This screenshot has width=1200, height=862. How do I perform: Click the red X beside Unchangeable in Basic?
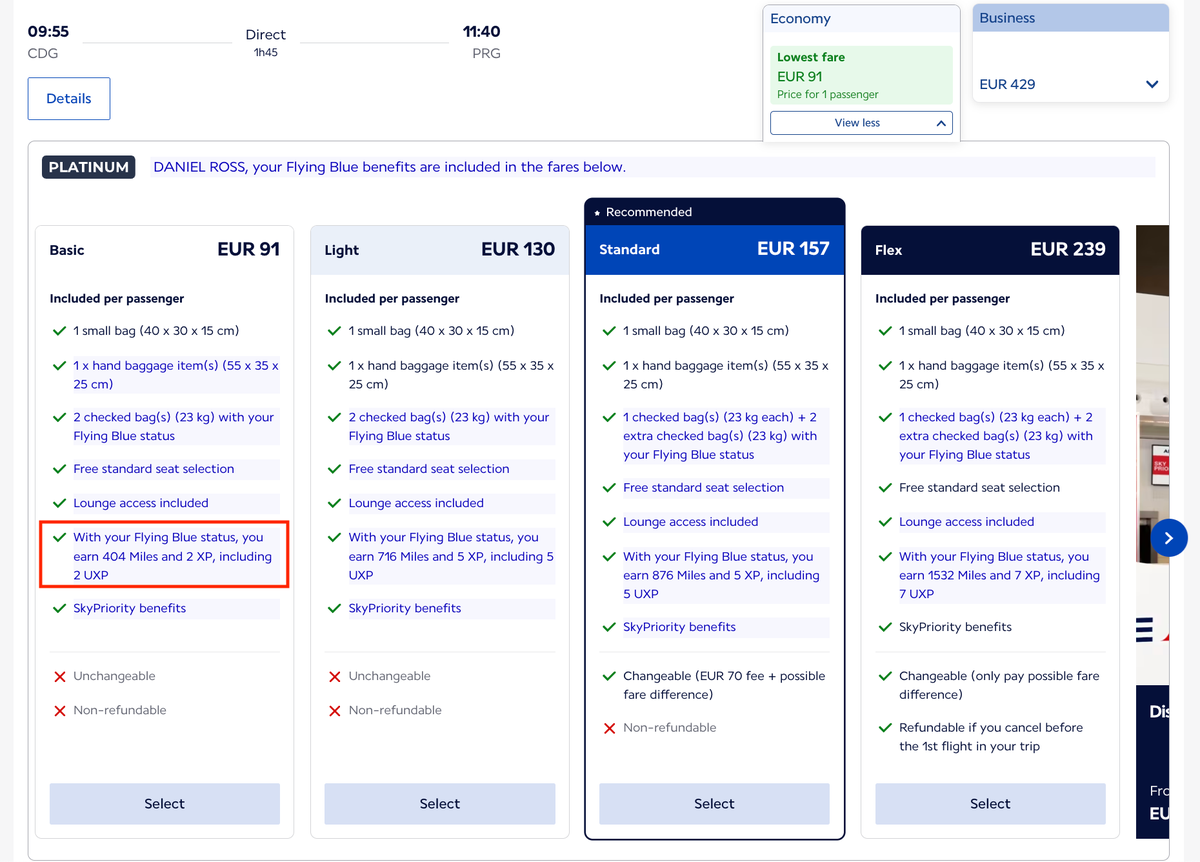tap(59, 675)
